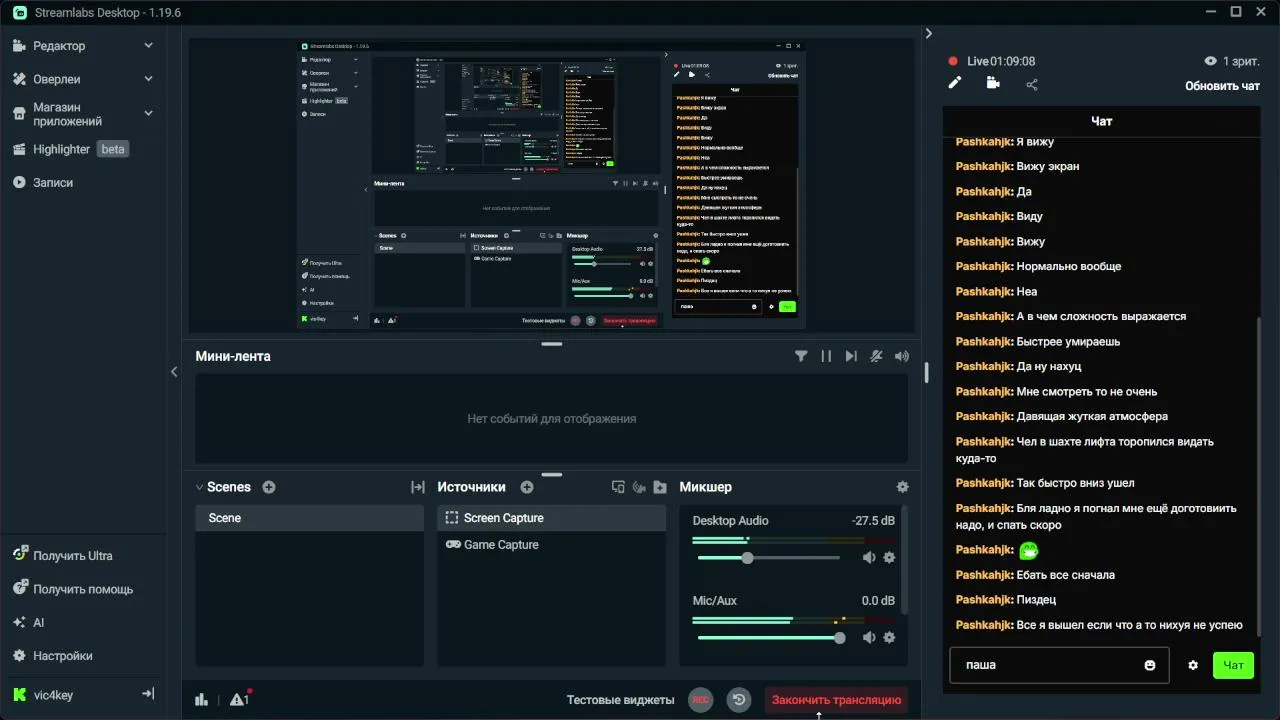Open Настройки settings in the sidebar
Screen dimensions: 1280x720
tap(63, 656)
